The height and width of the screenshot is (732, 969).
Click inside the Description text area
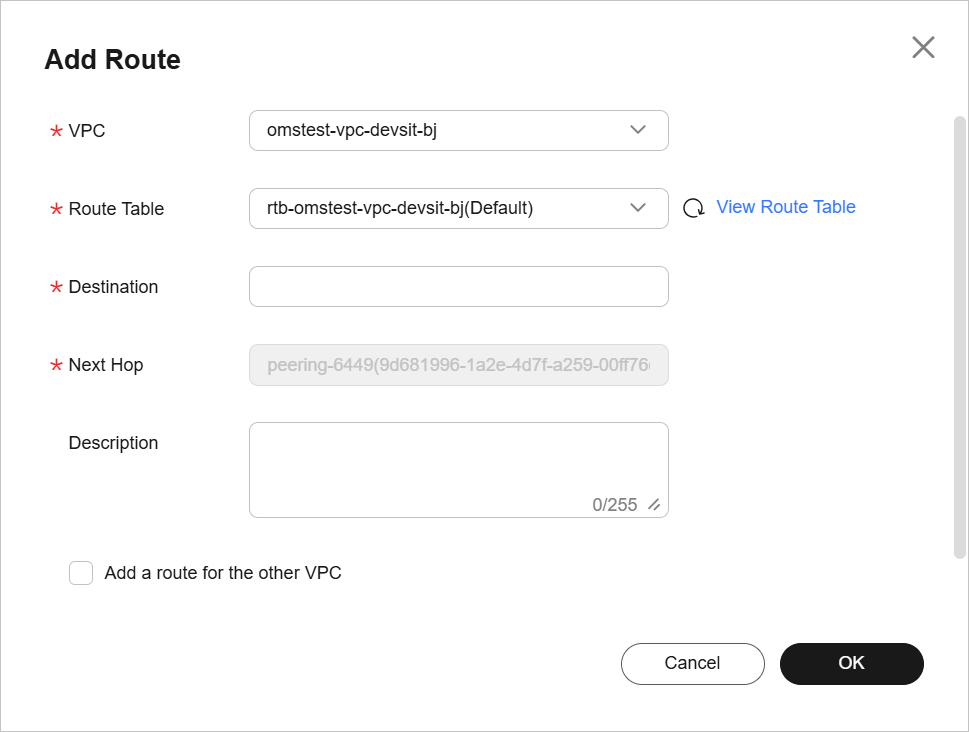458,460
